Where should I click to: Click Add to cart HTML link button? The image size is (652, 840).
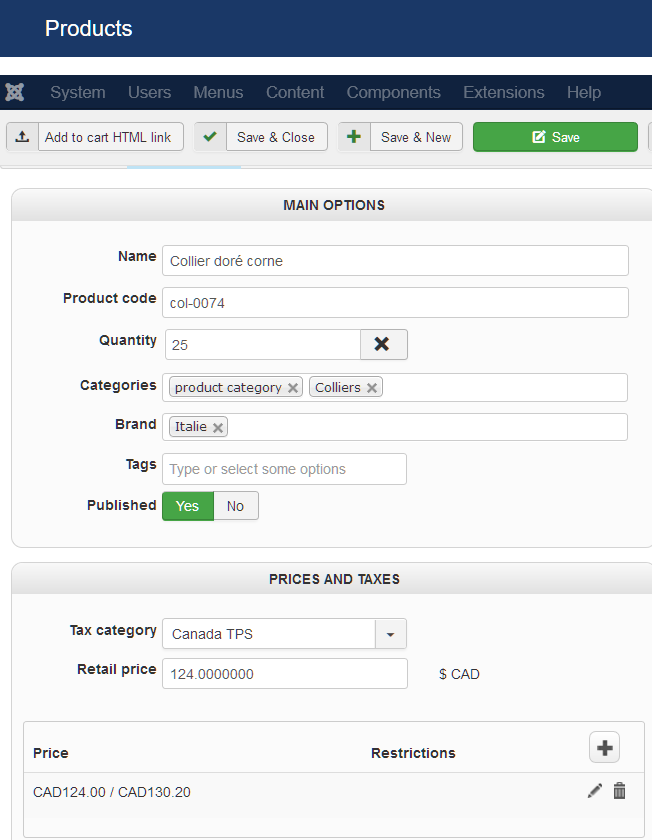[95, 137]
